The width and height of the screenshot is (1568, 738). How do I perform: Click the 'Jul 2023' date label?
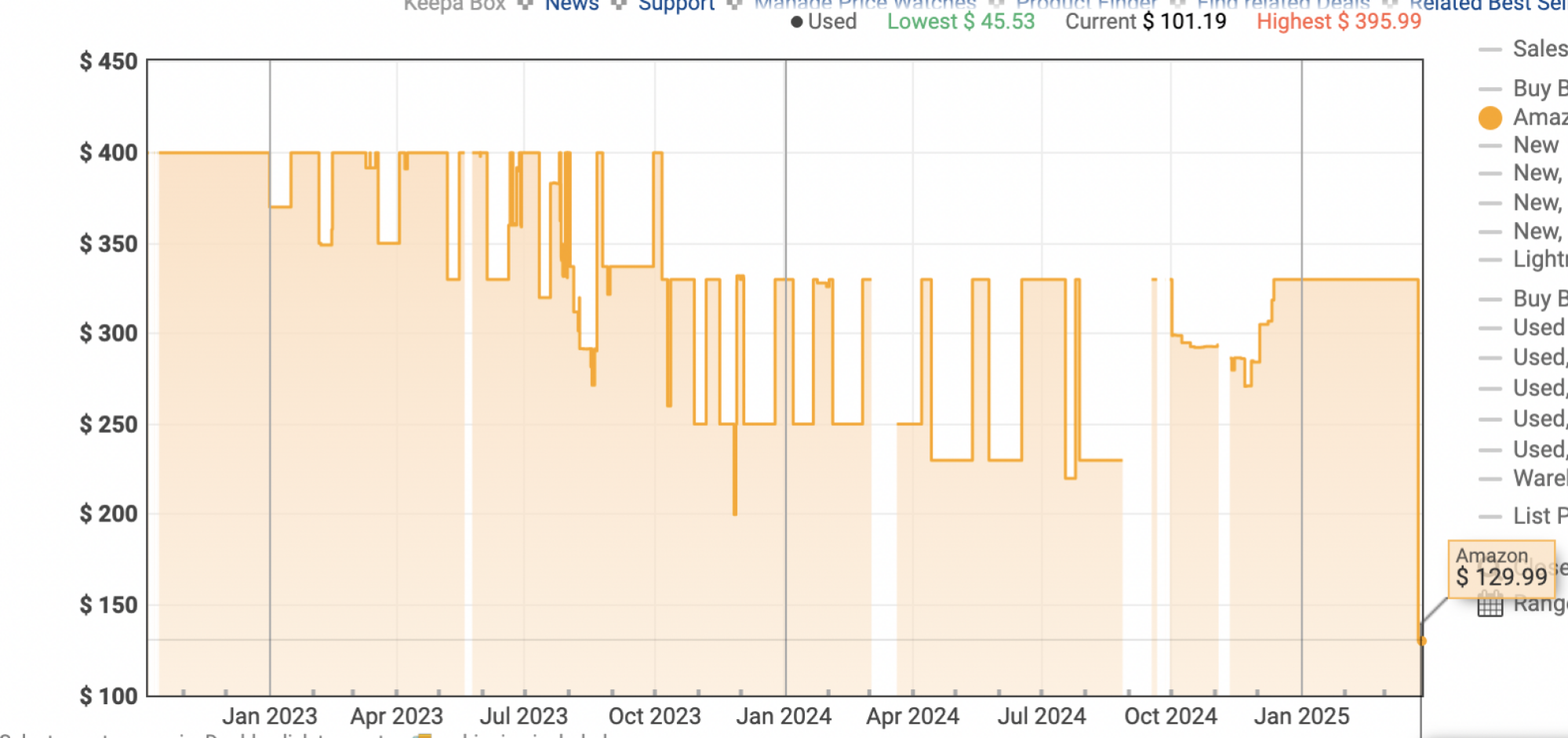click(523, 716)
